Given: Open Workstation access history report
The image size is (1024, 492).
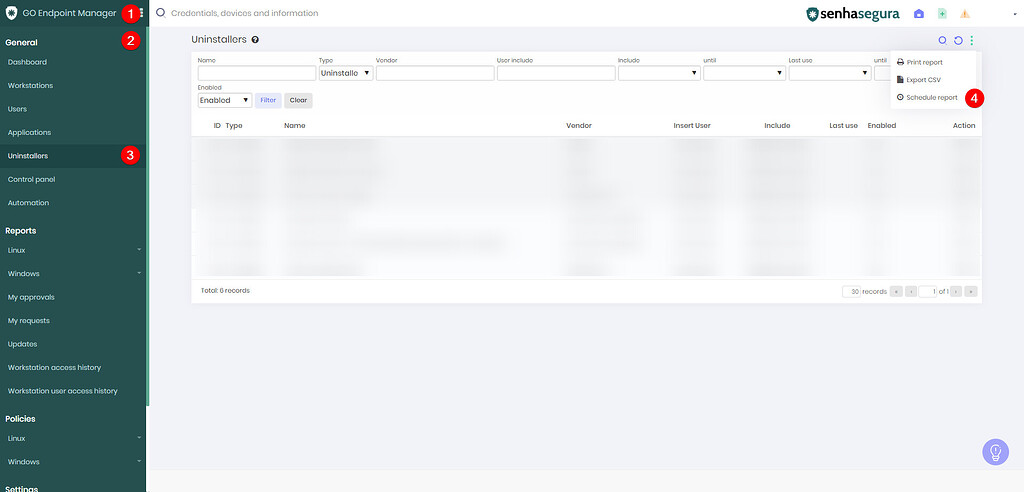Looking at the screenshot, I should [x=54, y=368].
